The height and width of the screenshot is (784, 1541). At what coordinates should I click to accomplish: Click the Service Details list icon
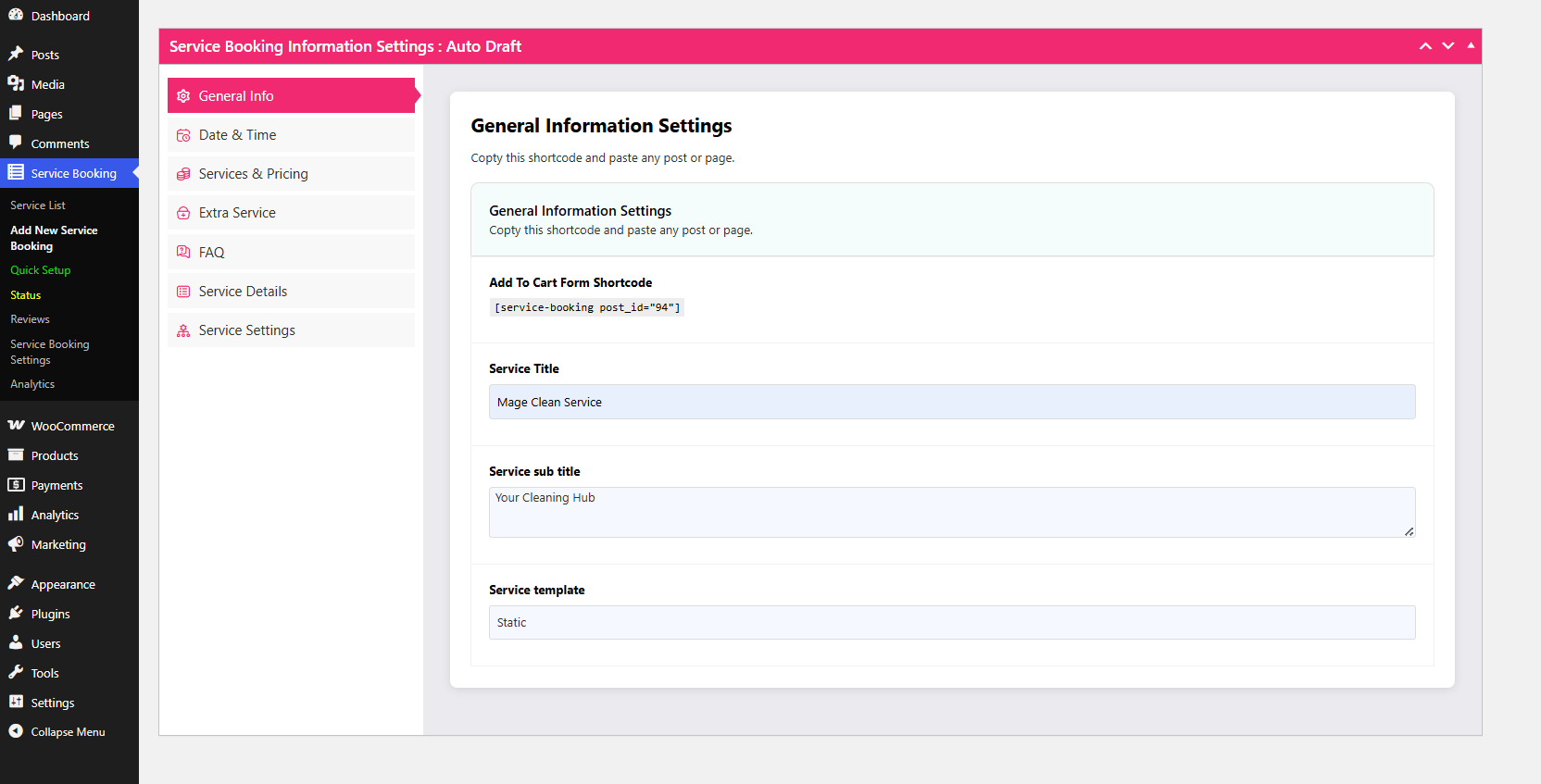[x=183, y=292]
